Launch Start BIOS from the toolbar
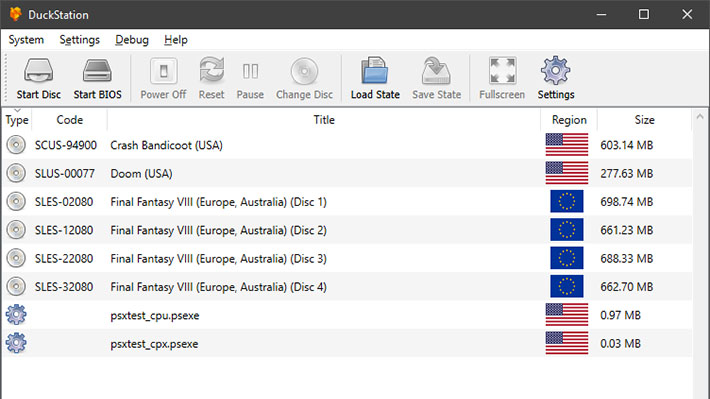The width and height of the screenshot is (710, 399). click(97, 71)
